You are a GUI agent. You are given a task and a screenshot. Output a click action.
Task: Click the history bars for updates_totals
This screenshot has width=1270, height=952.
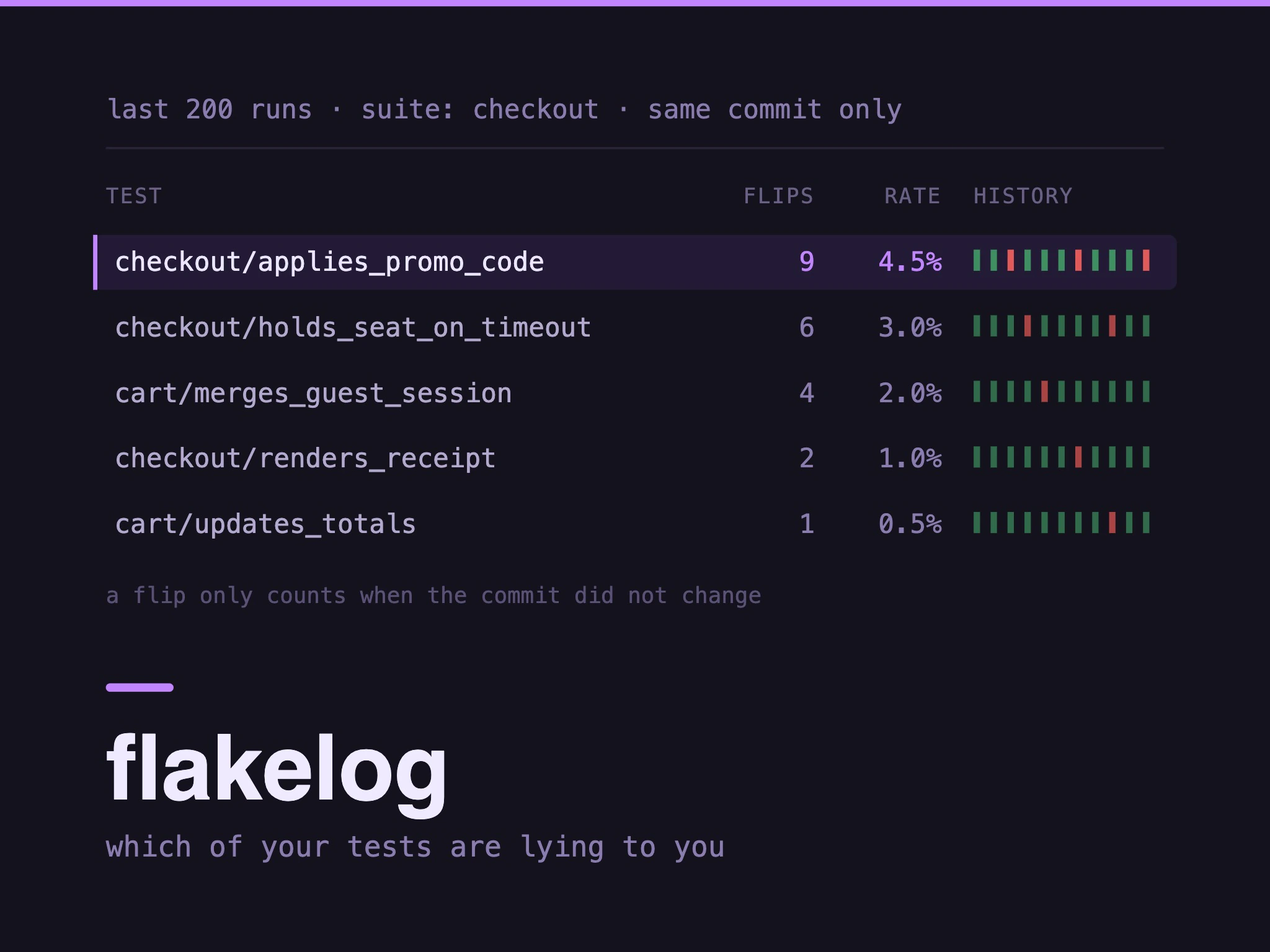pos(1062,523)
